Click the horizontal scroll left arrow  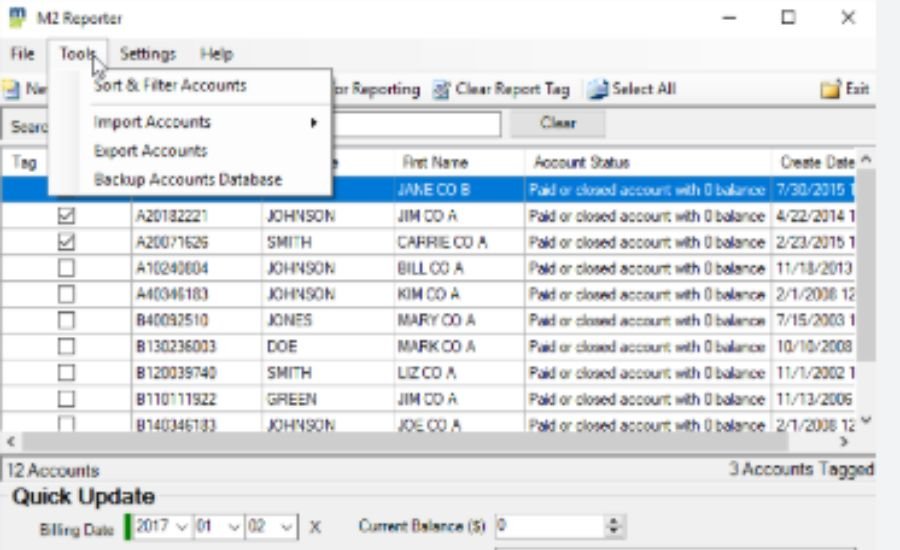click(11, 441)
